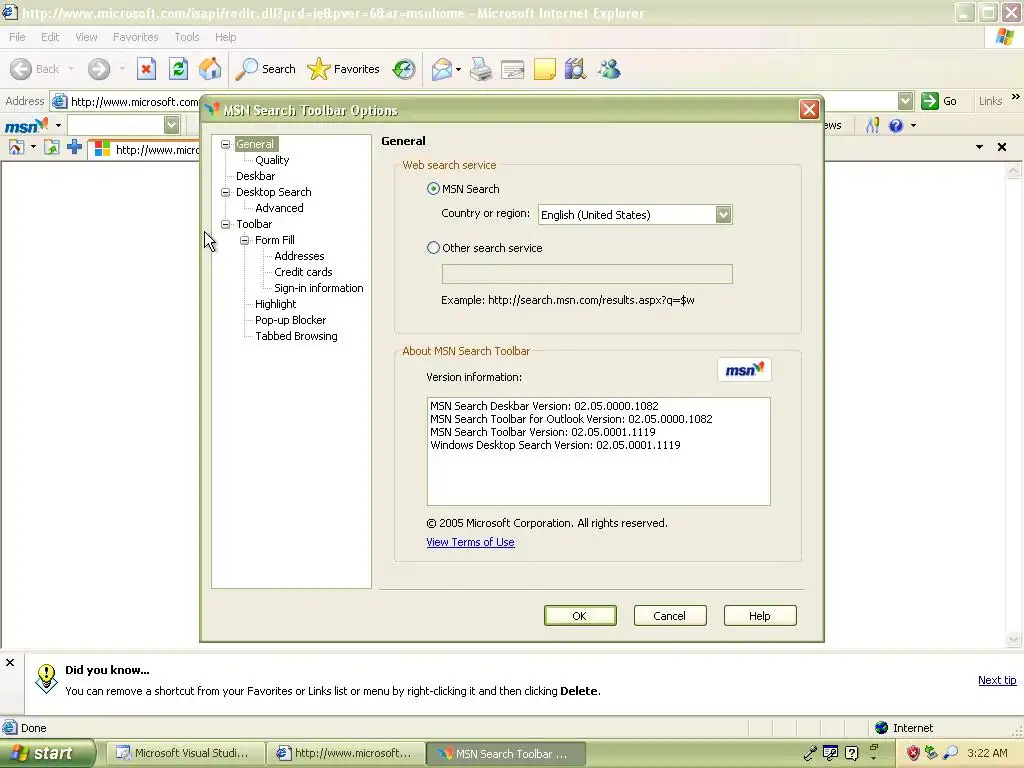Stop page loading with red X icon
Image resolution: width=1024 pixels, height=768 pixels.
pos(146,69)
